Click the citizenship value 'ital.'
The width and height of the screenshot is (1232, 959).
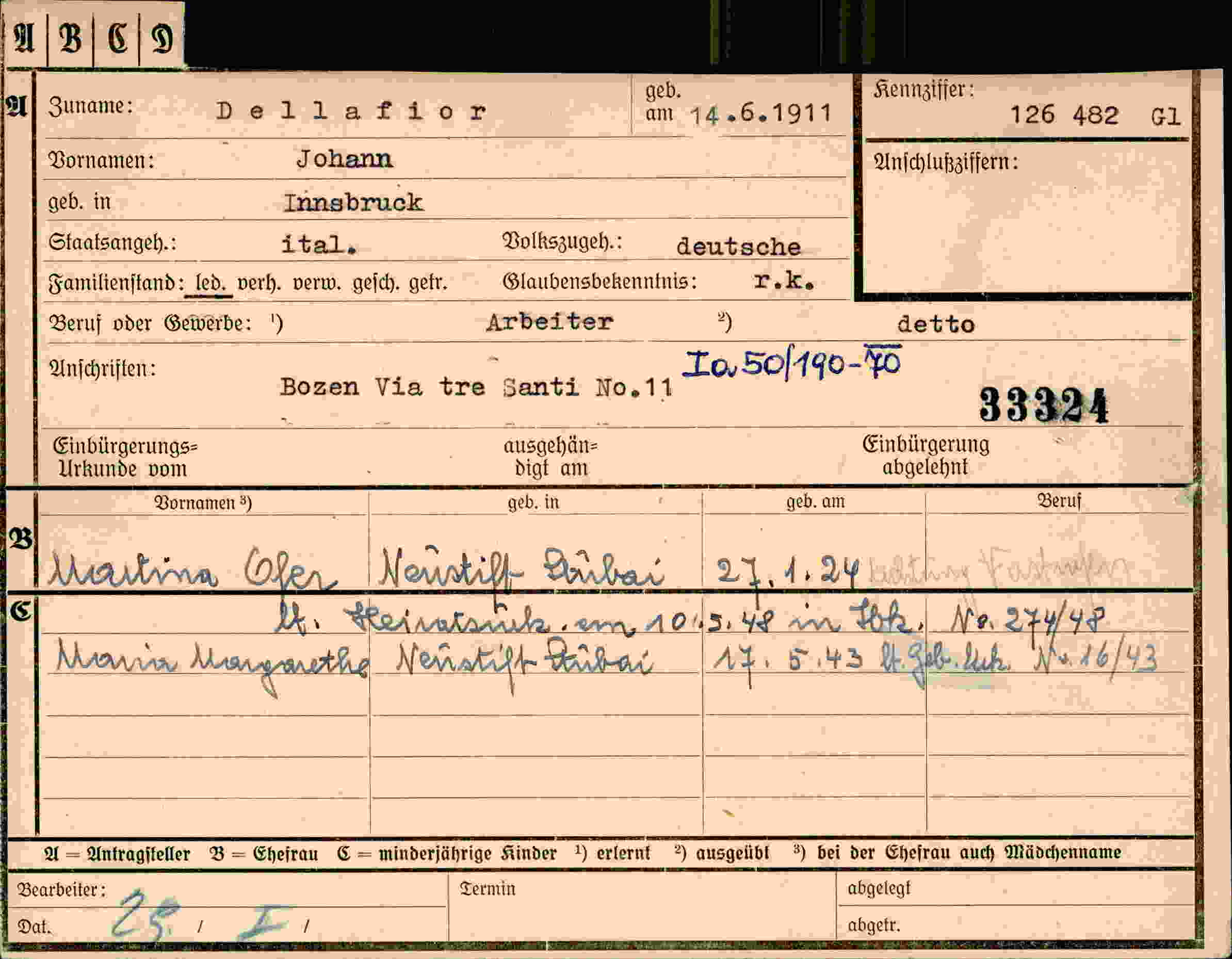pos(319,246)
